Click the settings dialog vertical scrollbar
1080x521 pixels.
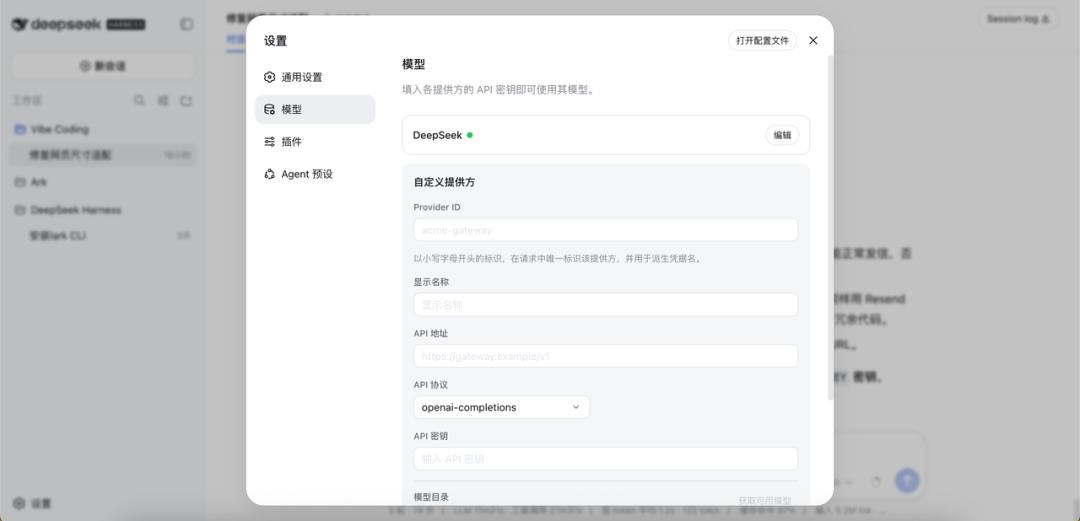tap(830, 227)
